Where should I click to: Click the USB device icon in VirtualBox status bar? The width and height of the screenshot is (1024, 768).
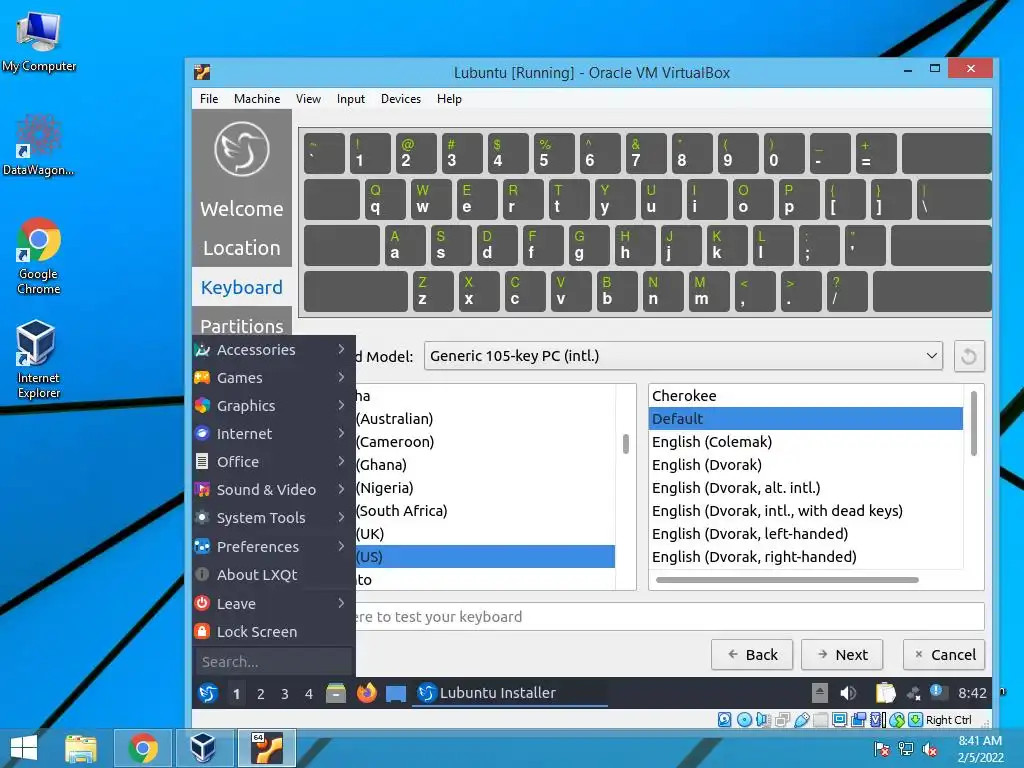pos(802,720)
